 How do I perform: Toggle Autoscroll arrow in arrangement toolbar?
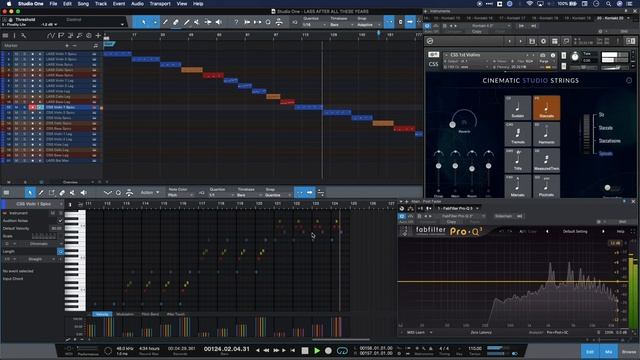(410, 22)
